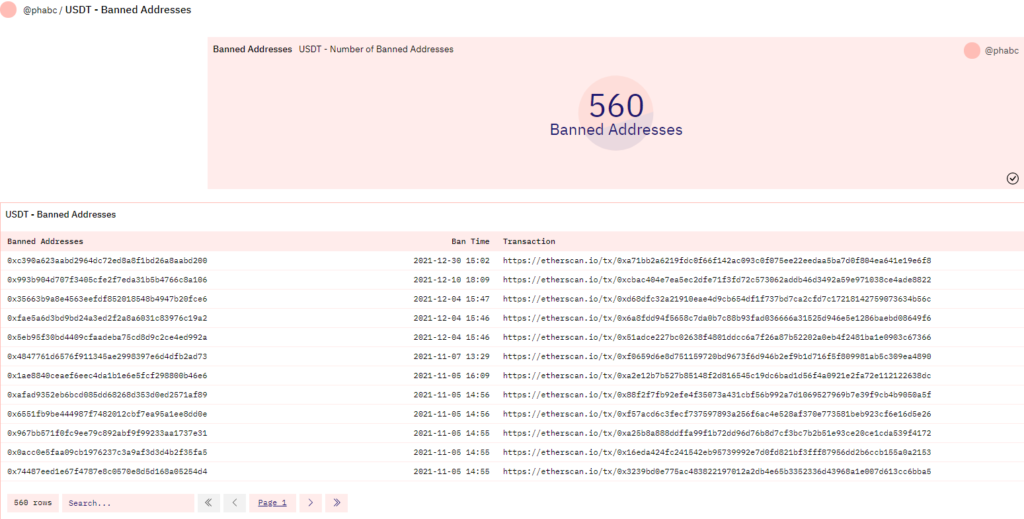Viewport: 1024px width, 519px height.
Task: Open the Banned Addresses query title link
Action: 252,49
